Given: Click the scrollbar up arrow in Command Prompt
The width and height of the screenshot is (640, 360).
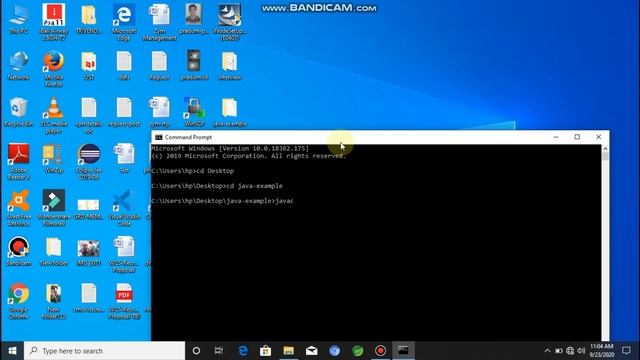Looking at the screenshot, I should (x=605, y=149).
